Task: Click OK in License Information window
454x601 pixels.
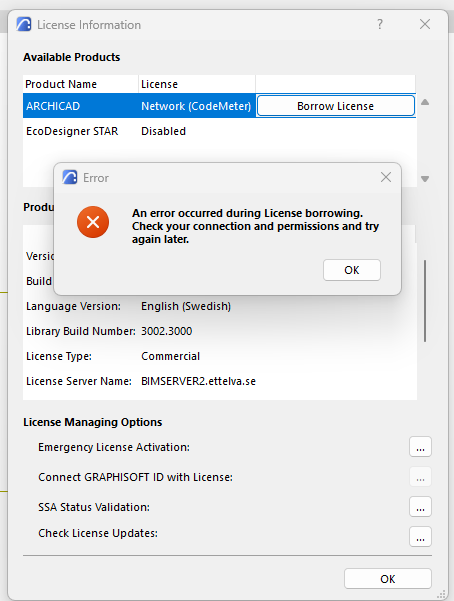Action: pos(388,579)
